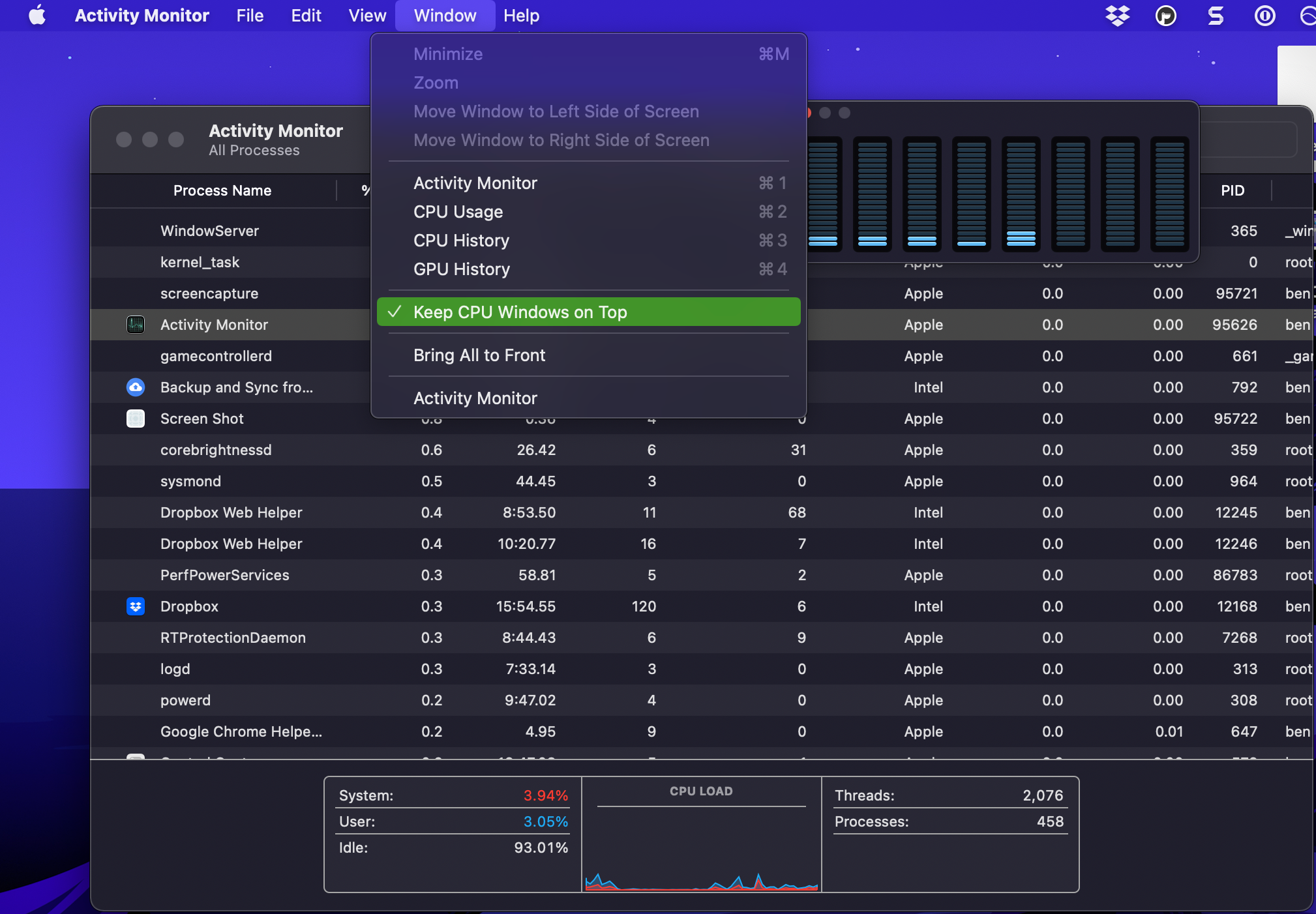Image resolution: width=1316 pixels, height=914 pixels.
Task: Sort by the Process Name column header
Action: pos(222,190)
